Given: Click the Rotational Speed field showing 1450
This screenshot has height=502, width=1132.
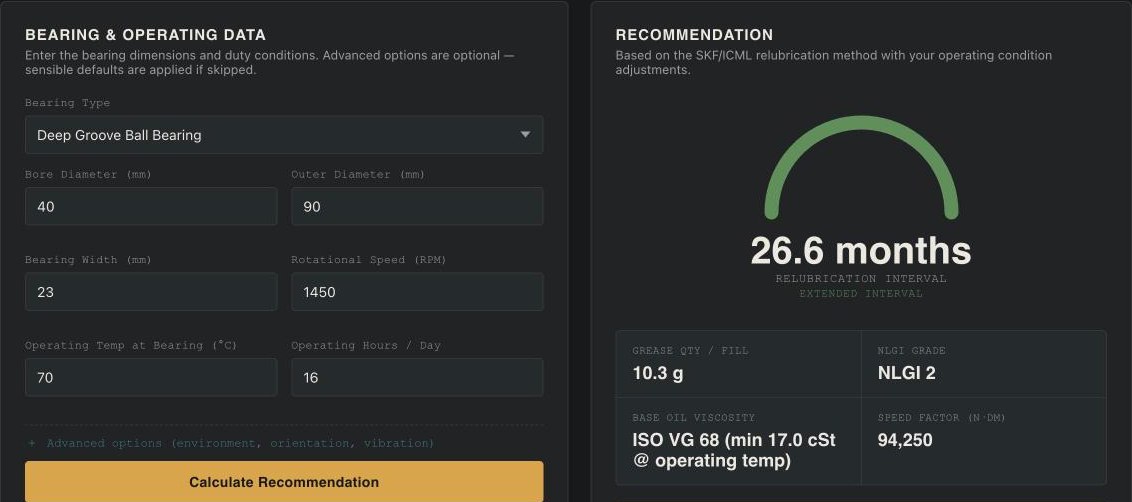Looking at the screenshot, I should 417,292.
